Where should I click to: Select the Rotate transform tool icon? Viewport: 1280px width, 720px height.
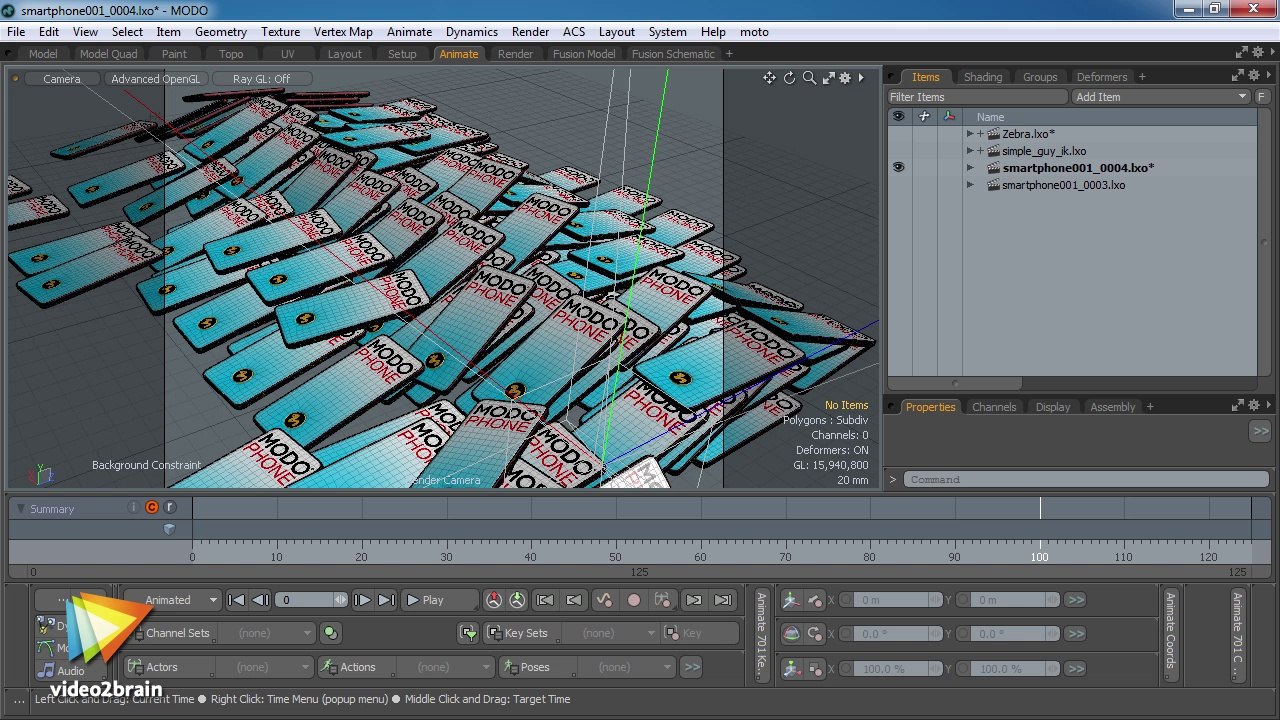click(791, 634)
